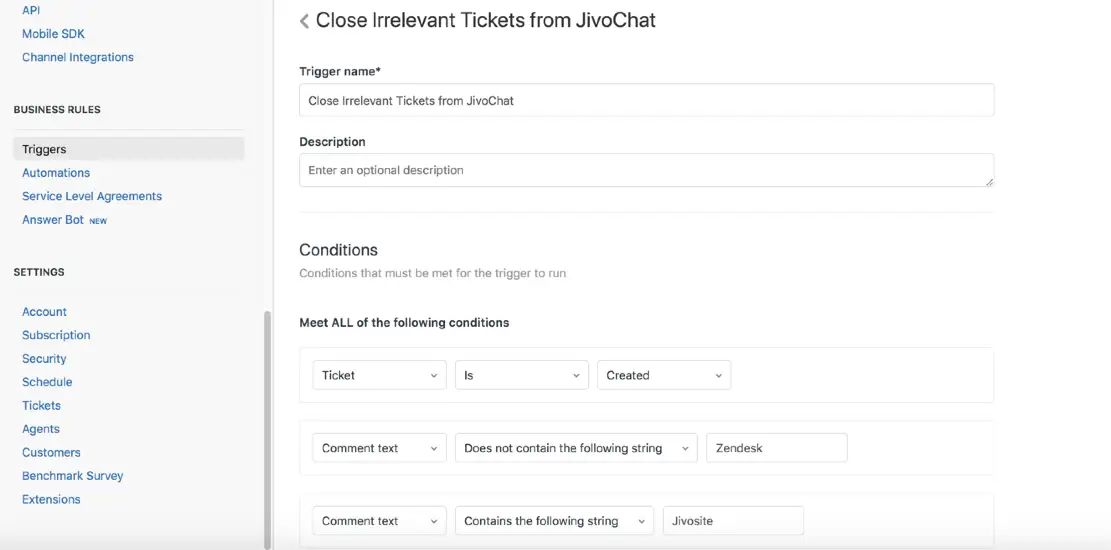This screenshot has height=550, width=1111.
Task: Open the first Comment text dropdown
Action: (x=379, y=448)
